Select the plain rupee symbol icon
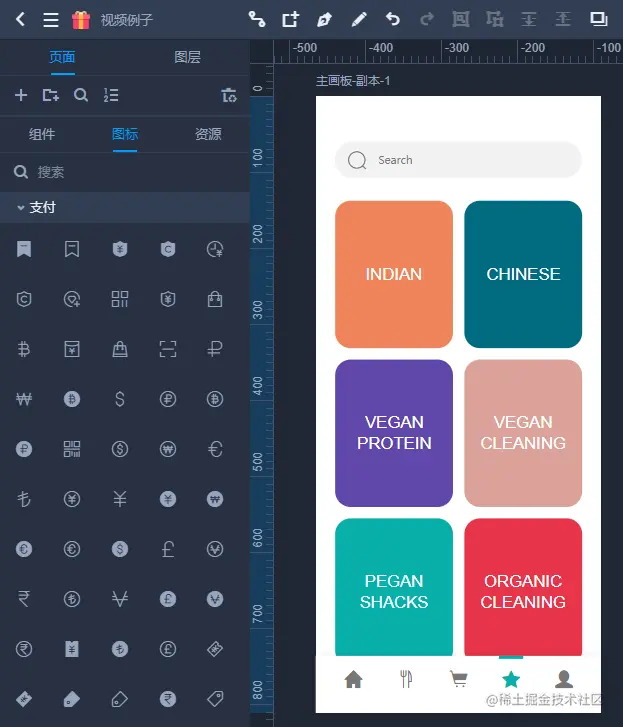Image resolution: width=623 pixels, height=727 pixels. (24, 599)
